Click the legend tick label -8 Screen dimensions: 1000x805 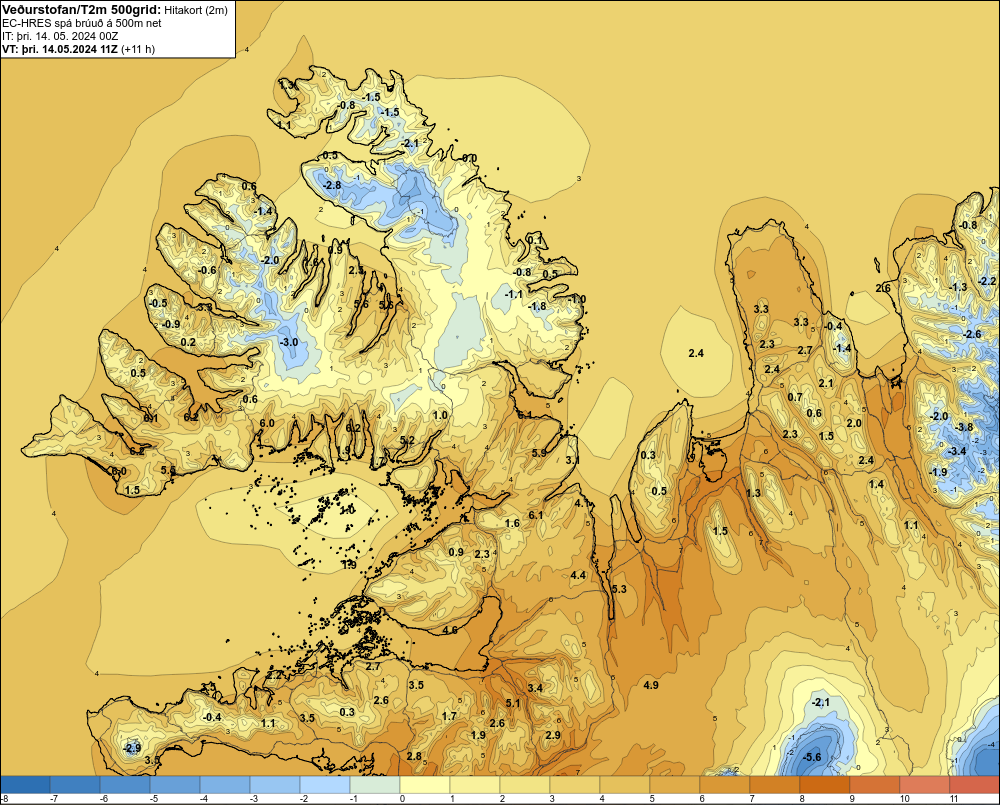point(4,799)
